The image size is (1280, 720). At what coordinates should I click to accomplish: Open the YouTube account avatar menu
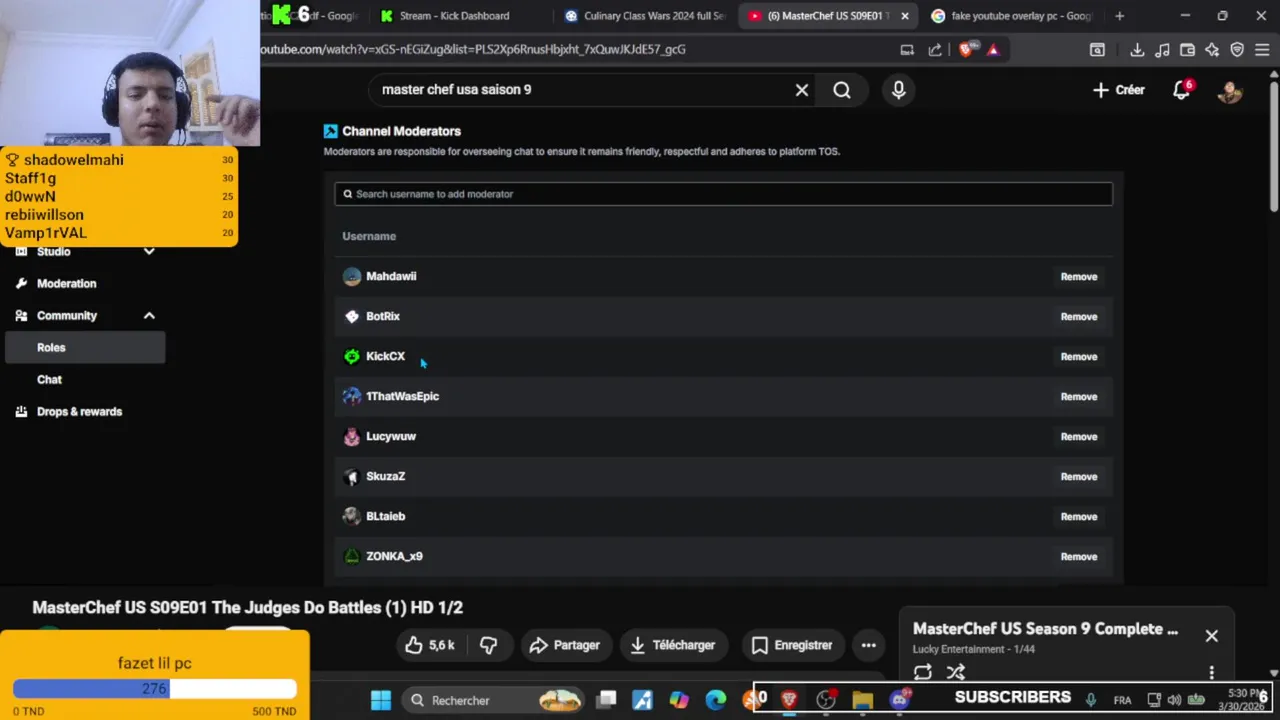click(x=1229, y=91)
